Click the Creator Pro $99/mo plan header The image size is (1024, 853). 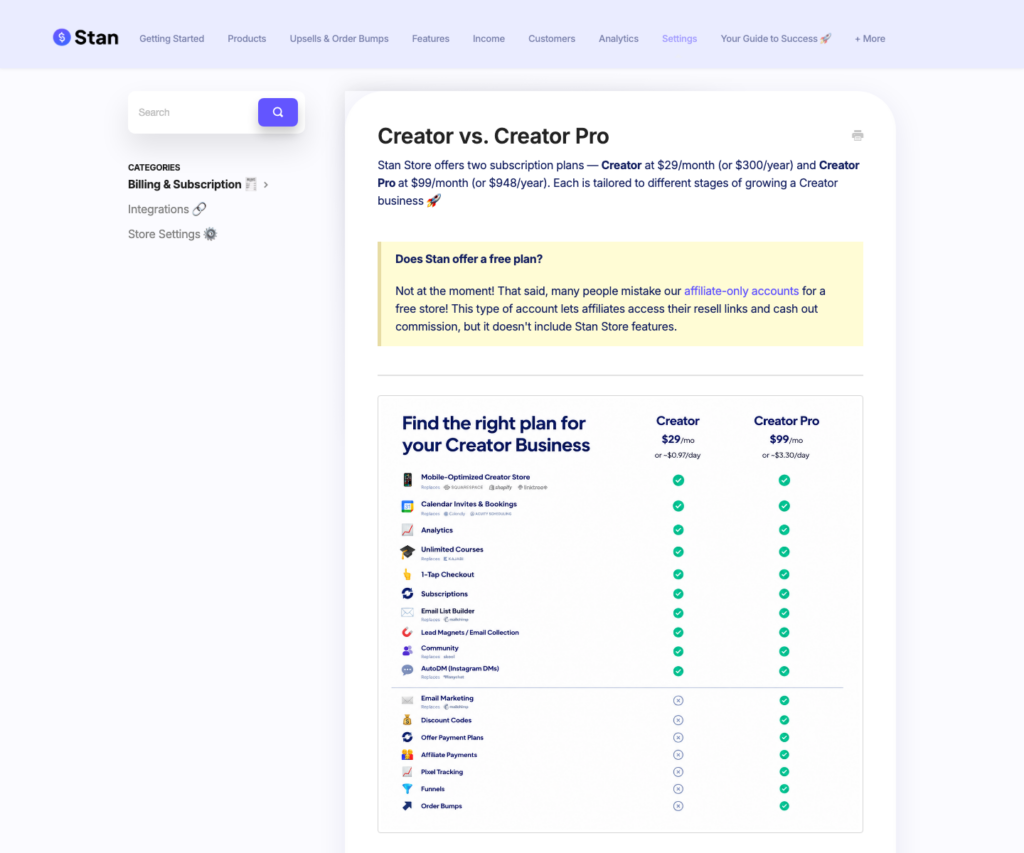click(x=786, y=437)
